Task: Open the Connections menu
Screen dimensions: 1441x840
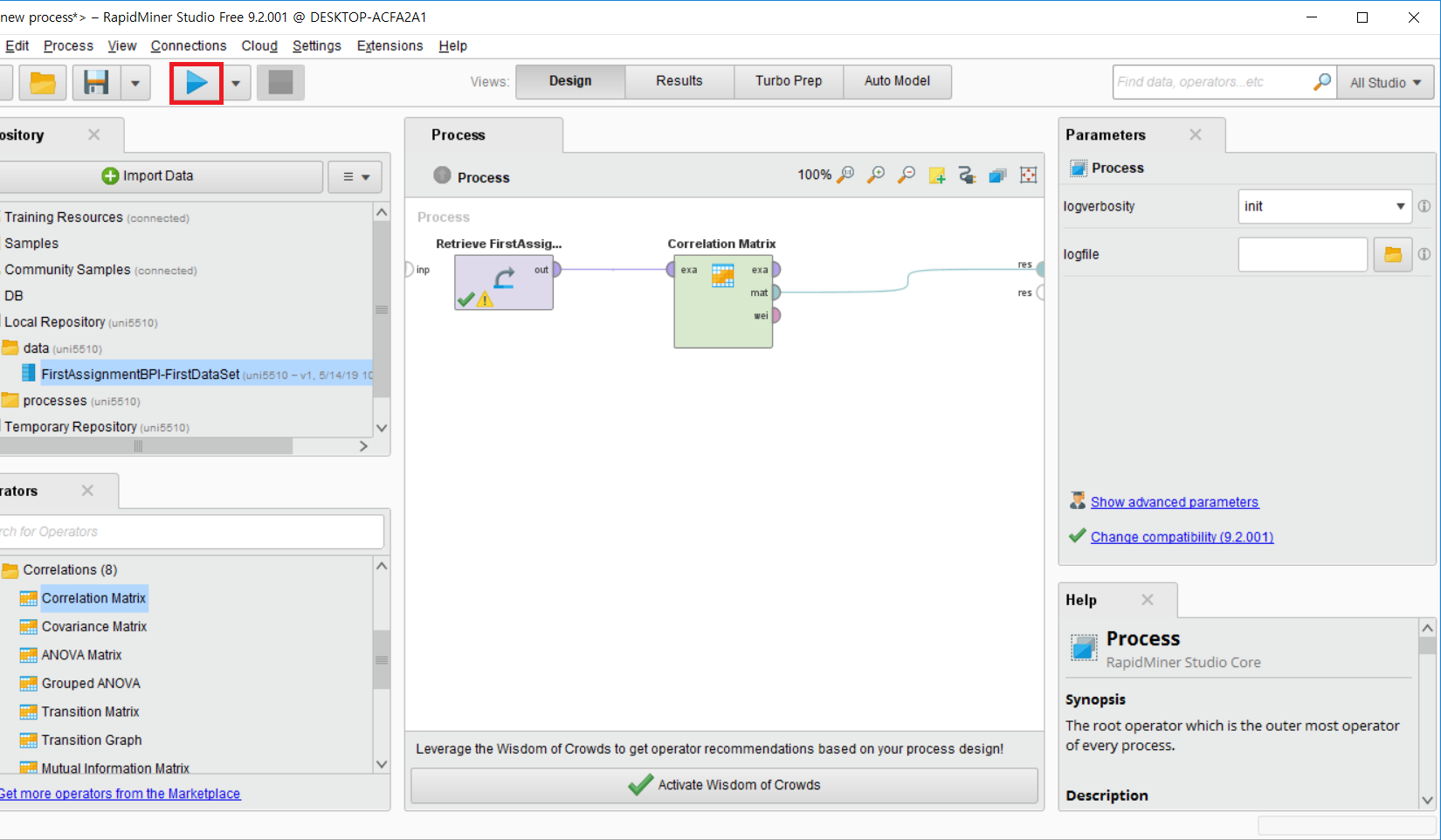Action: pos(189,45)
